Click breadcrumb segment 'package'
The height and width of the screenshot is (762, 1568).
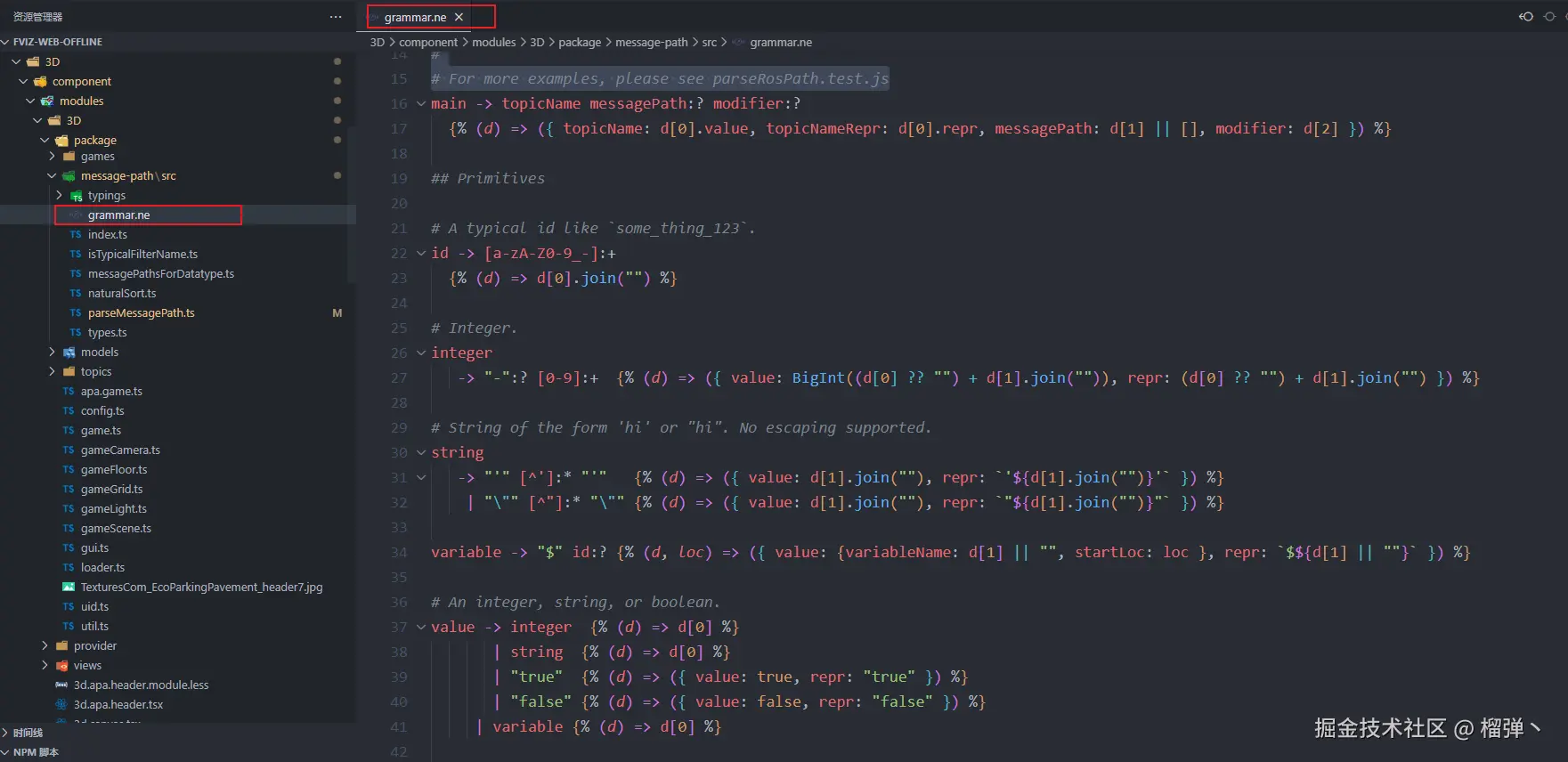click(580, 42)
